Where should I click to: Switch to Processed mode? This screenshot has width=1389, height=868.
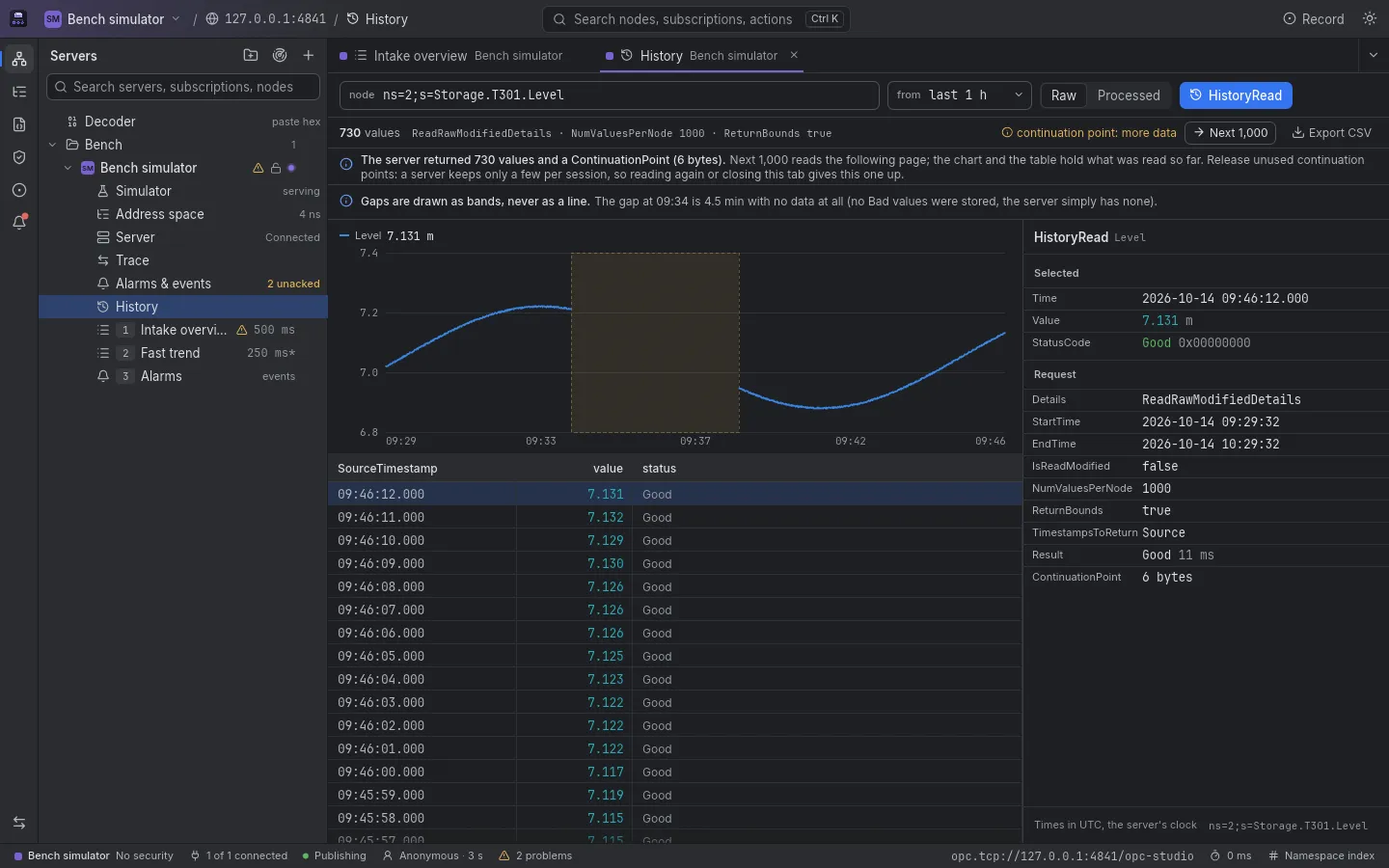point(1129,95)
